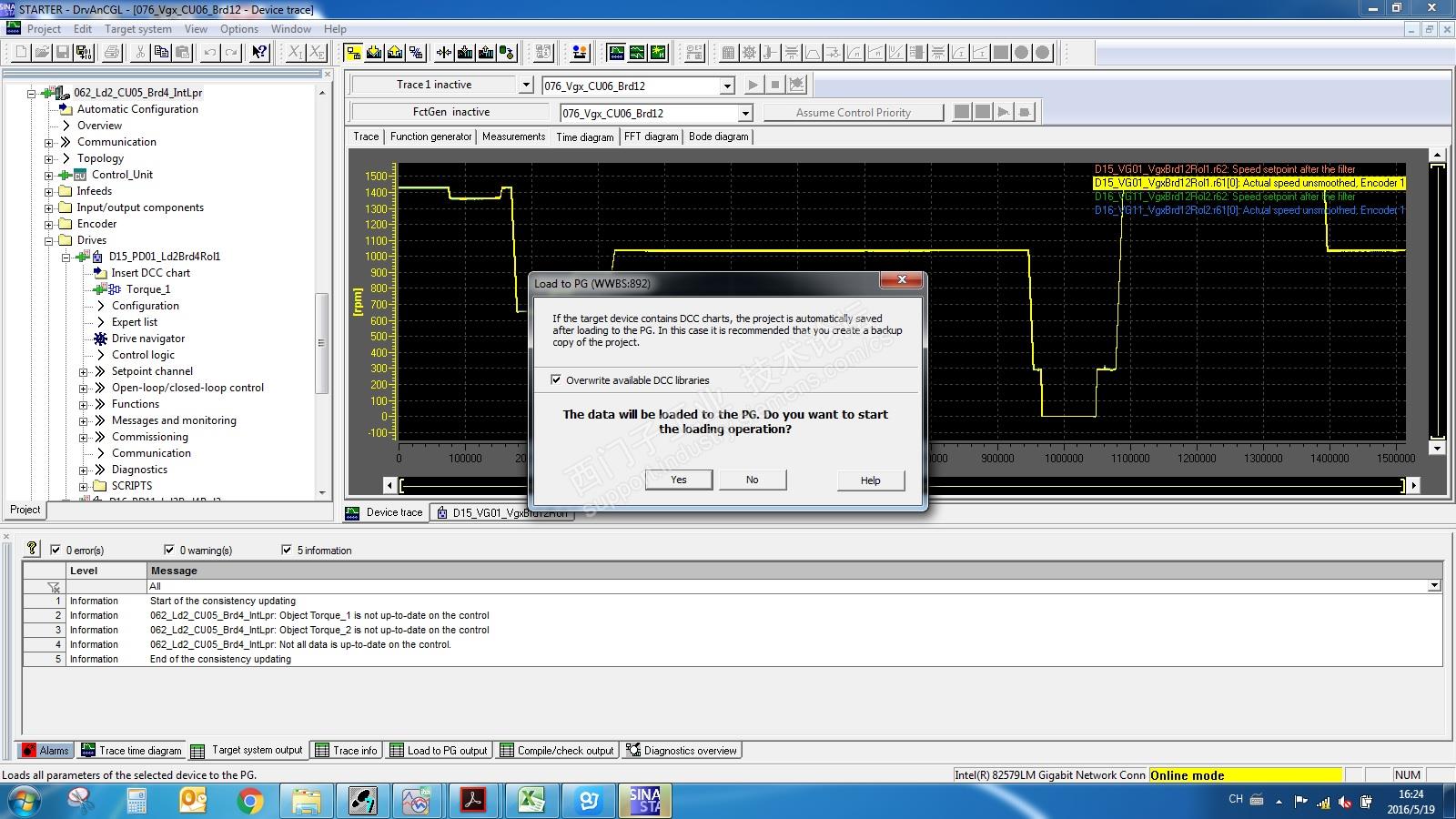This screenshot has width=1456, height=819.
Task: Open Outlook from the taskbar
Action: pos(193,801)
